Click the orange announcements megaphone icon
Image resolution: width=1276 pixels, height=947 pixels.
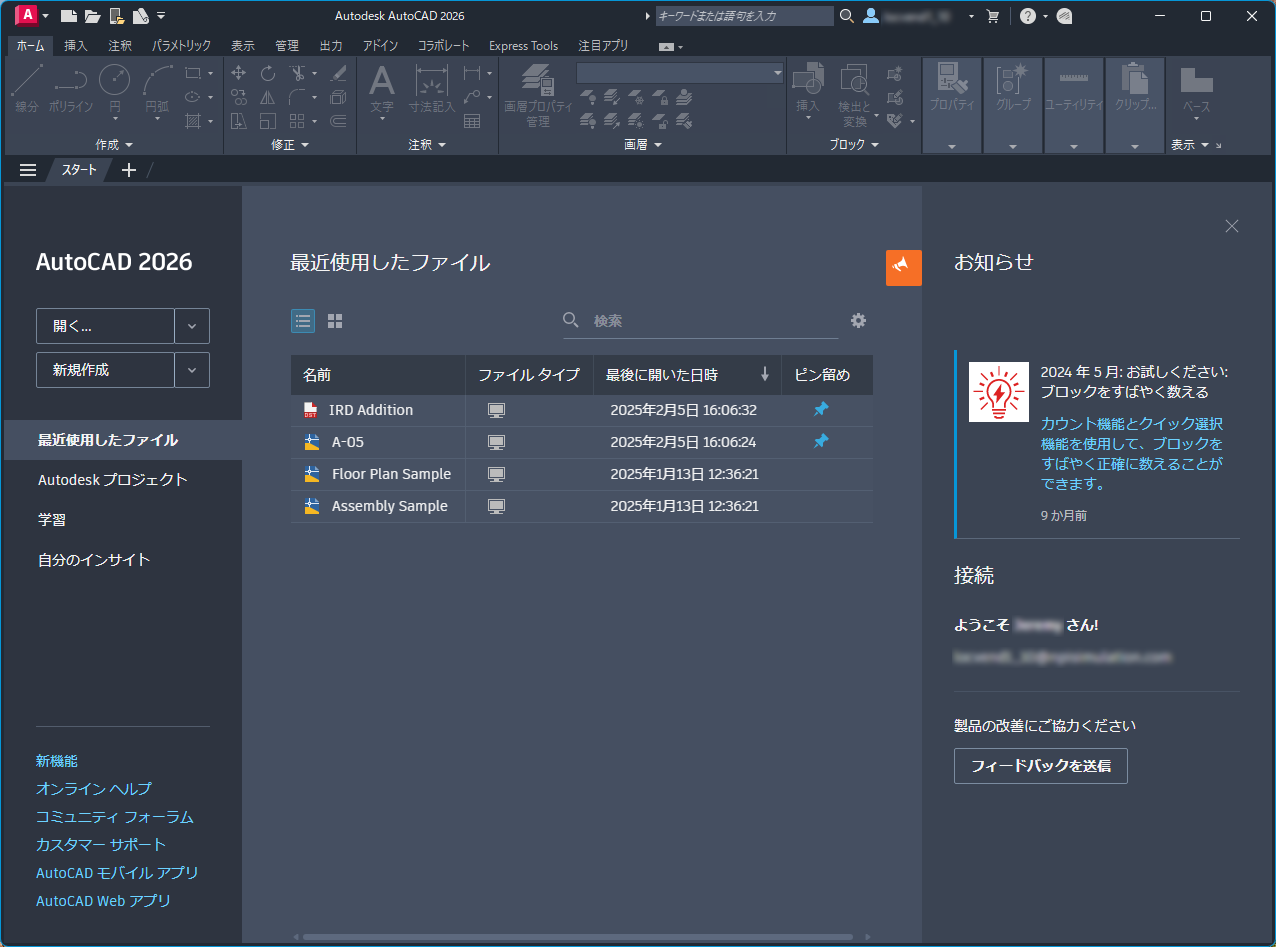click(x=903, y=267)
